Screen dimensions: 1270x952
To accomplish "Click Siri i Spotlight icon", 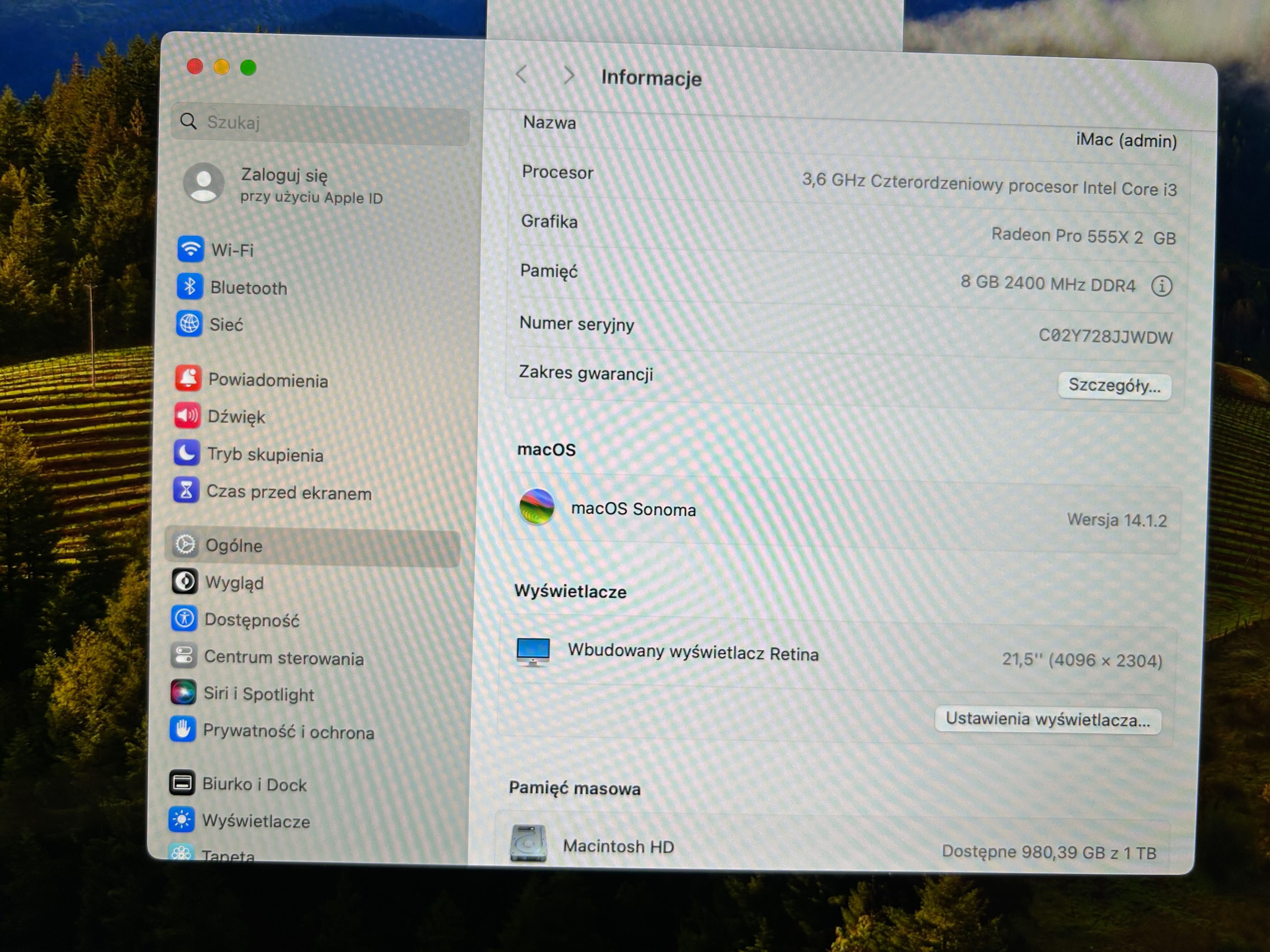I will (183, 693).
